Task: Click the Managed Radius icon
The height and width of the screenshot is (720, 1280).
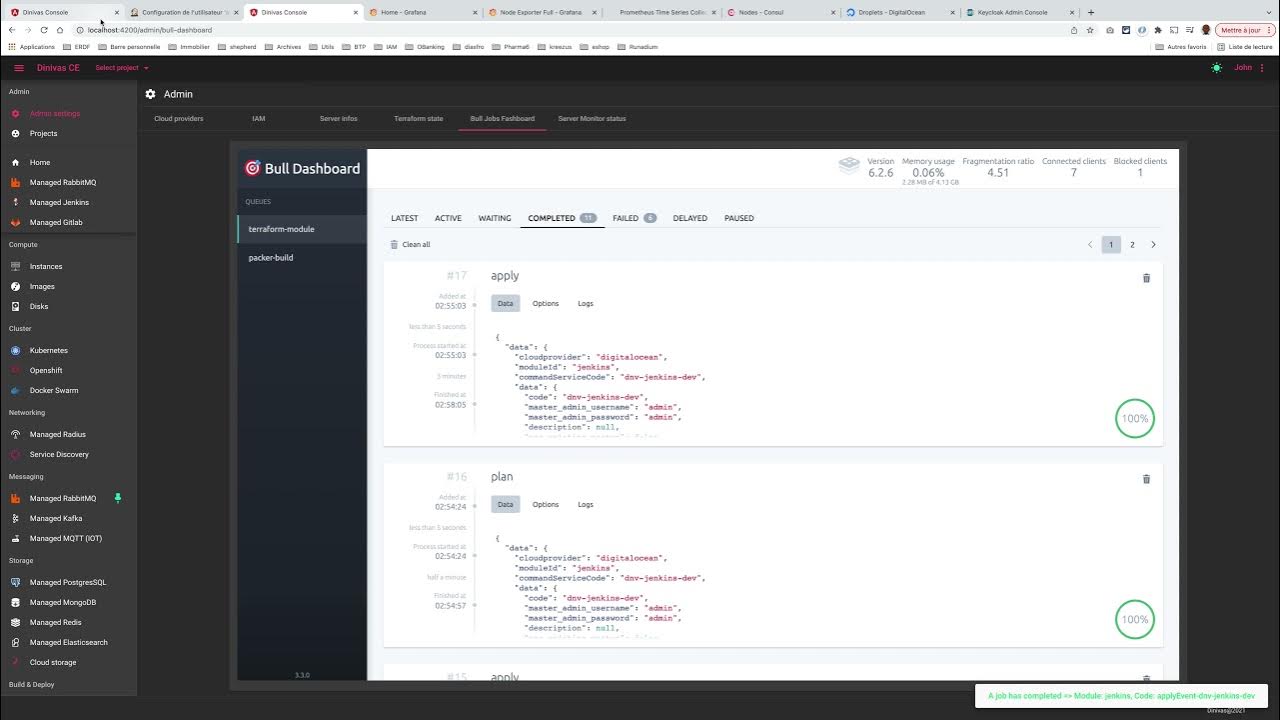Action: pos(16,434)
